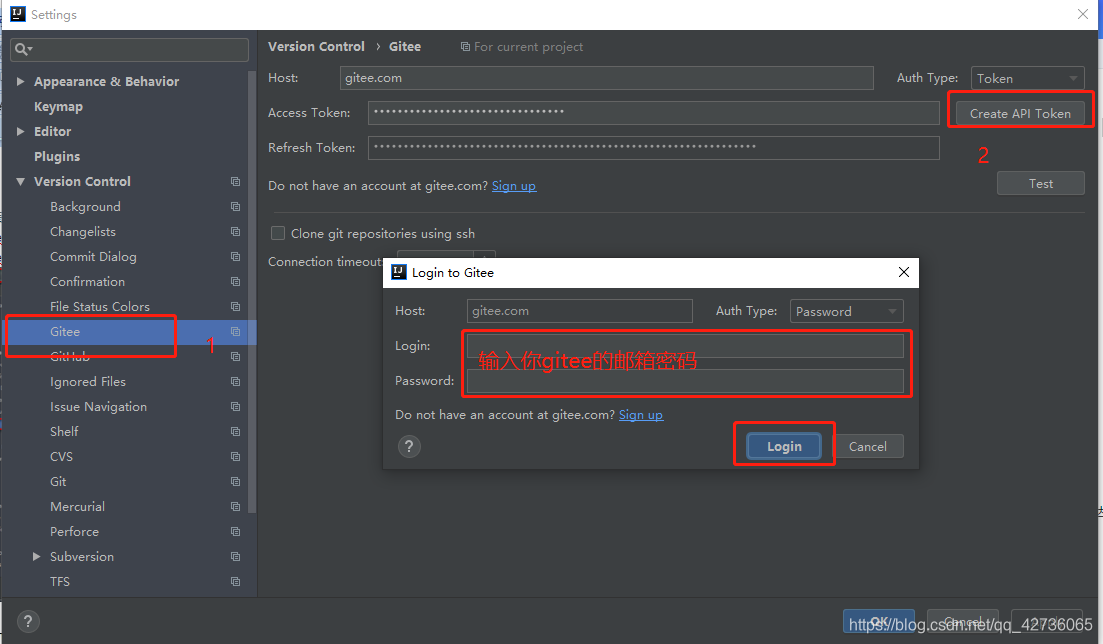Click project-scope icon on Ignored Files row
The height and width of the screenshot is (644, 1103).
[x=236, y=381]
